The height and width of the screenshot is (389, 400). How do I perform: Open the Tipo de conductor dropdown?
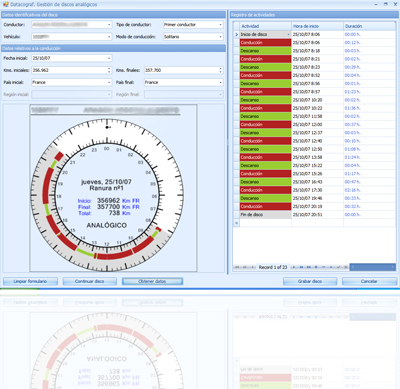(220, 25)
